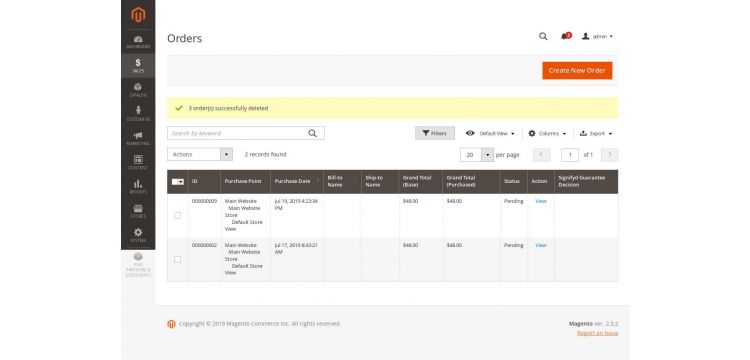750x360 pixels.
Task: Sort by Ship-to Name column header
Action: click(380, 182)
